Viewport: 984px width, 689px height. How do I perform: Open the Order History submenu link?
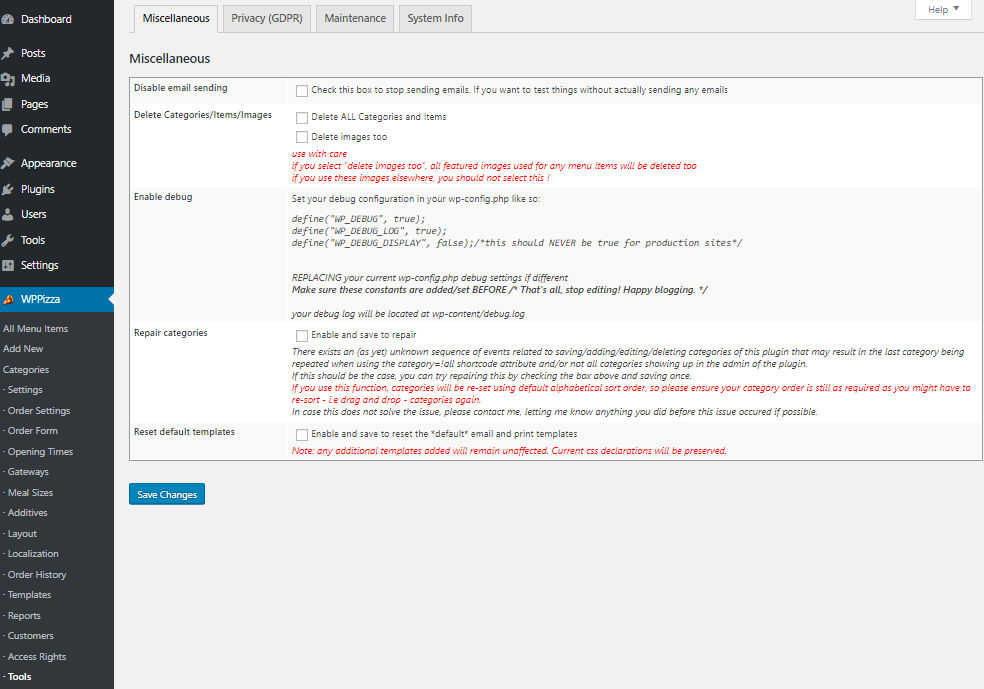pos(37,575)
